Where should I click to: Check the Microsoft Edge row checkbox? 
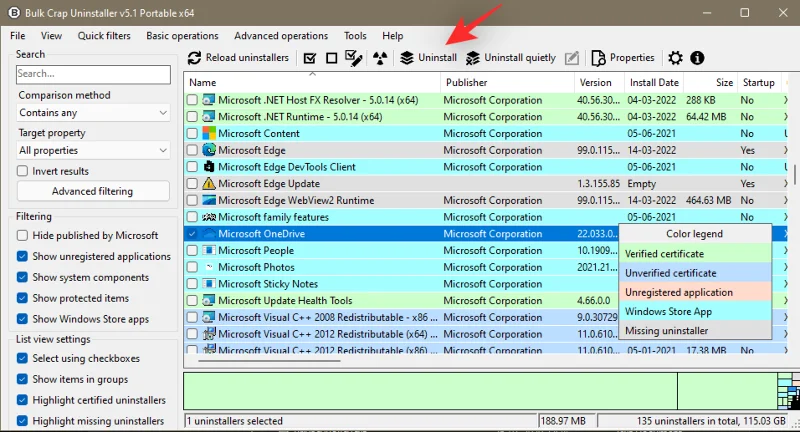tap(192, 150)
